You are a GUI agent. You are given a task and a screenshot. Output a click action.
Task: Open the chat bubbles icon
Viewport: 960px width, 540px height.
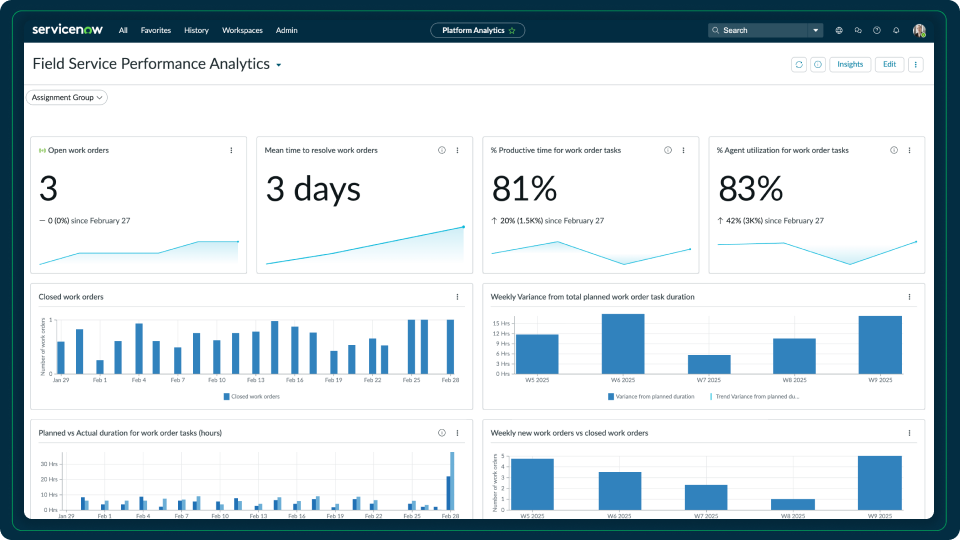tap(858, 30)
